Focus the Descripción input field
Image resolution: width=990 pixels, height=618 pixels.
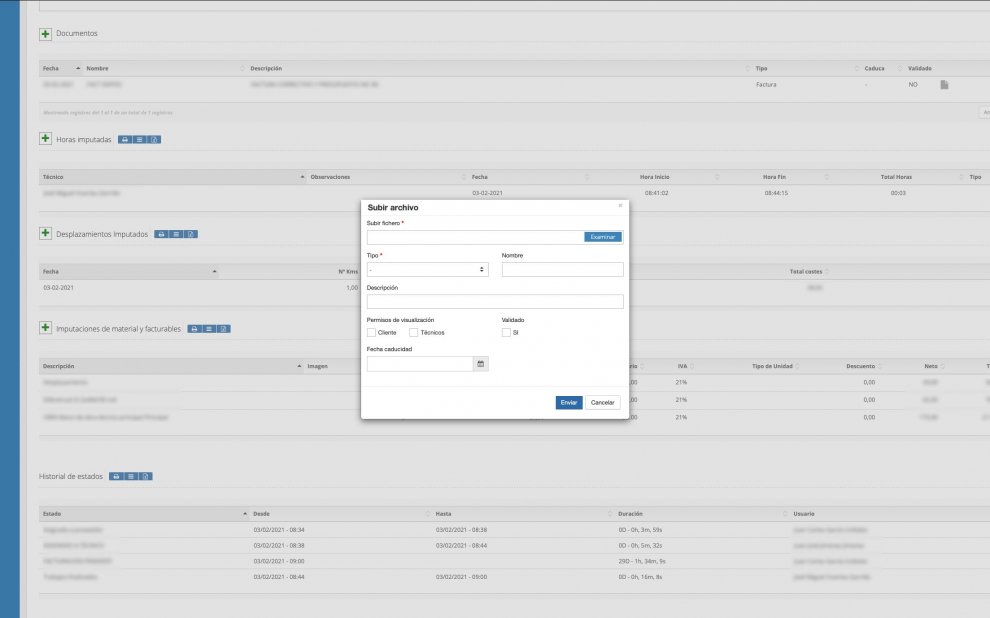495,302
